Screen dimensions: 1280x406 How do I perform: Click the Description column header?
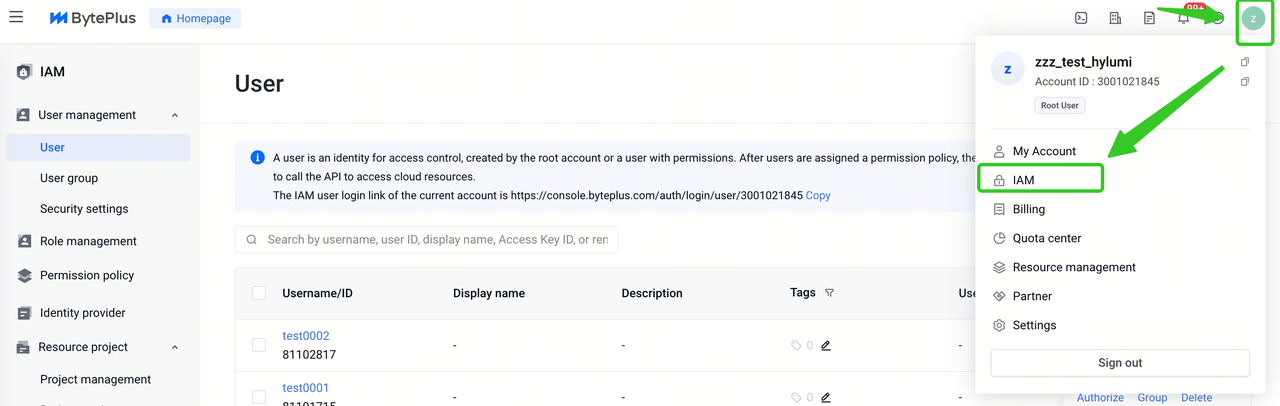click(652, 293)
